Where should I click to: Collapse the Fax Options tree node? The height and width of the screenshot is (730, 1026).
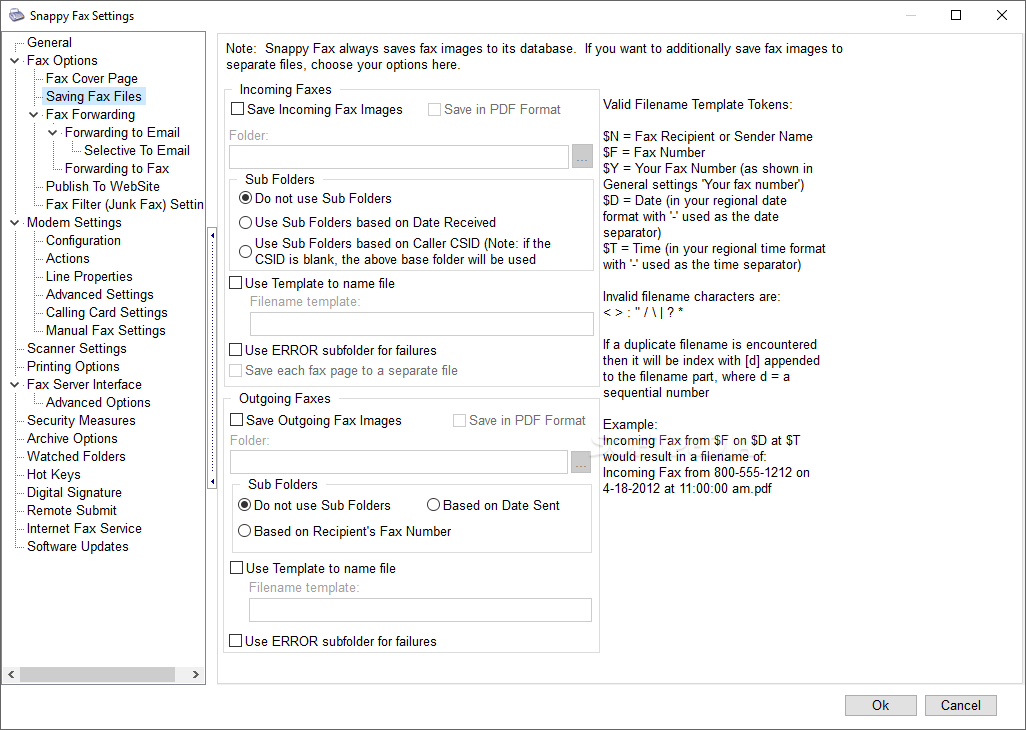point(15,61)
